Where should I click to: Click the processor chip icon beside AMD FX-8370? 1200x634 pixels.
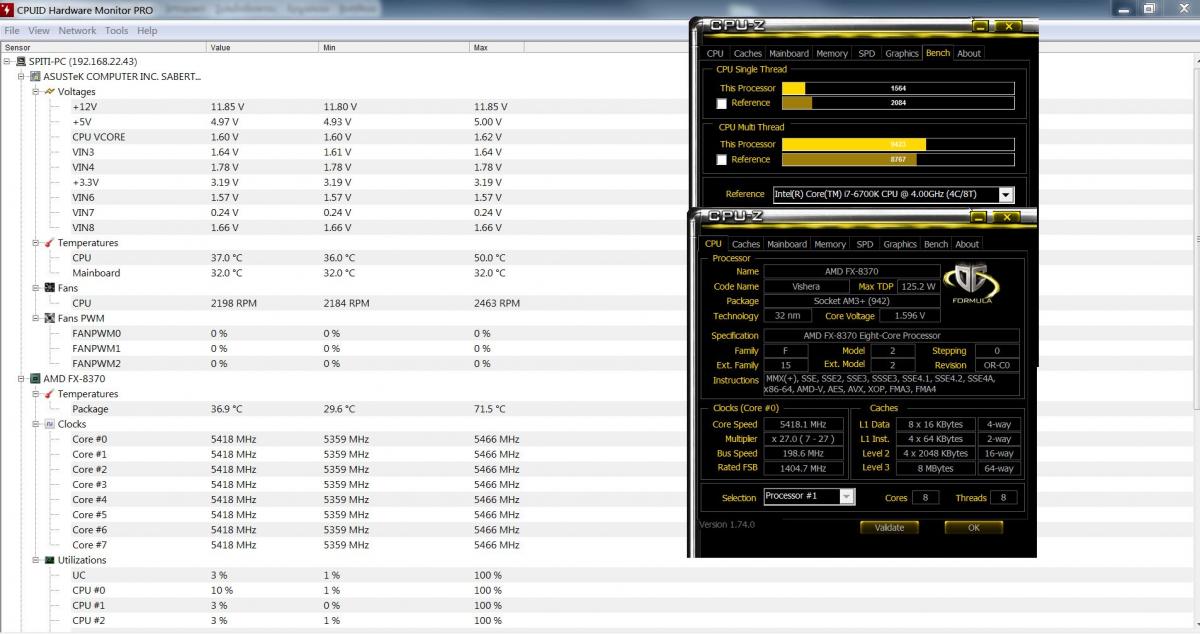coord(35,379)
